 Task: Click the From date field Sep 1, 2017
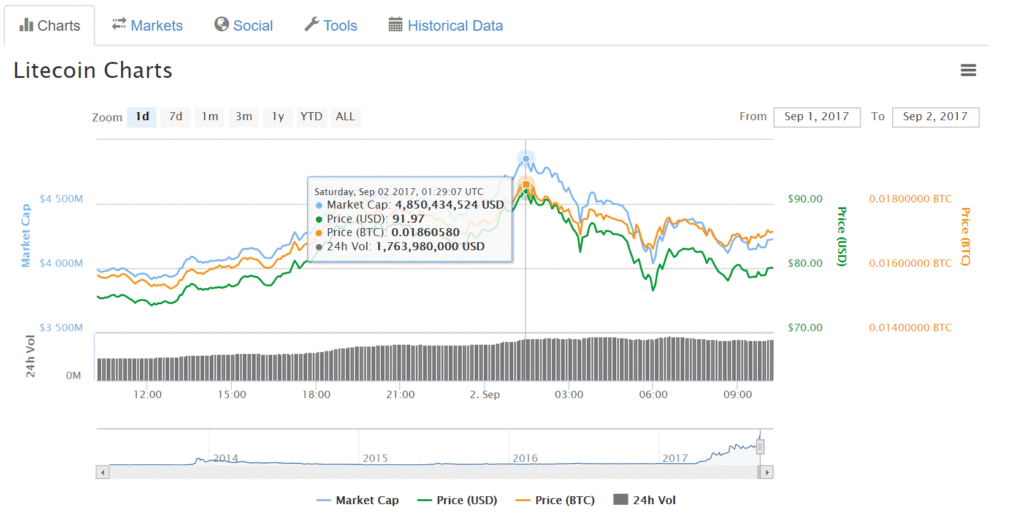point(816,117)
